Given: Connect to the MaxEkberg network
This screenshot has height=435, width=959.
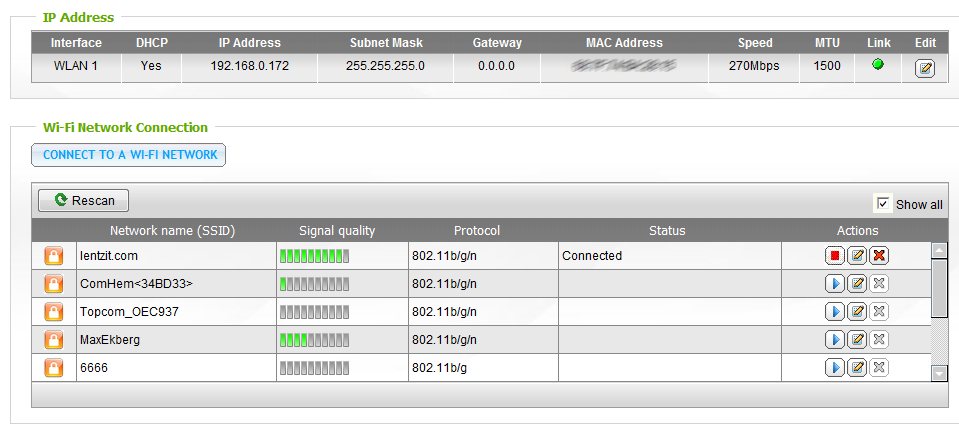Looking at the screenshot, I should pyautogui.click(x=835, y=340).
